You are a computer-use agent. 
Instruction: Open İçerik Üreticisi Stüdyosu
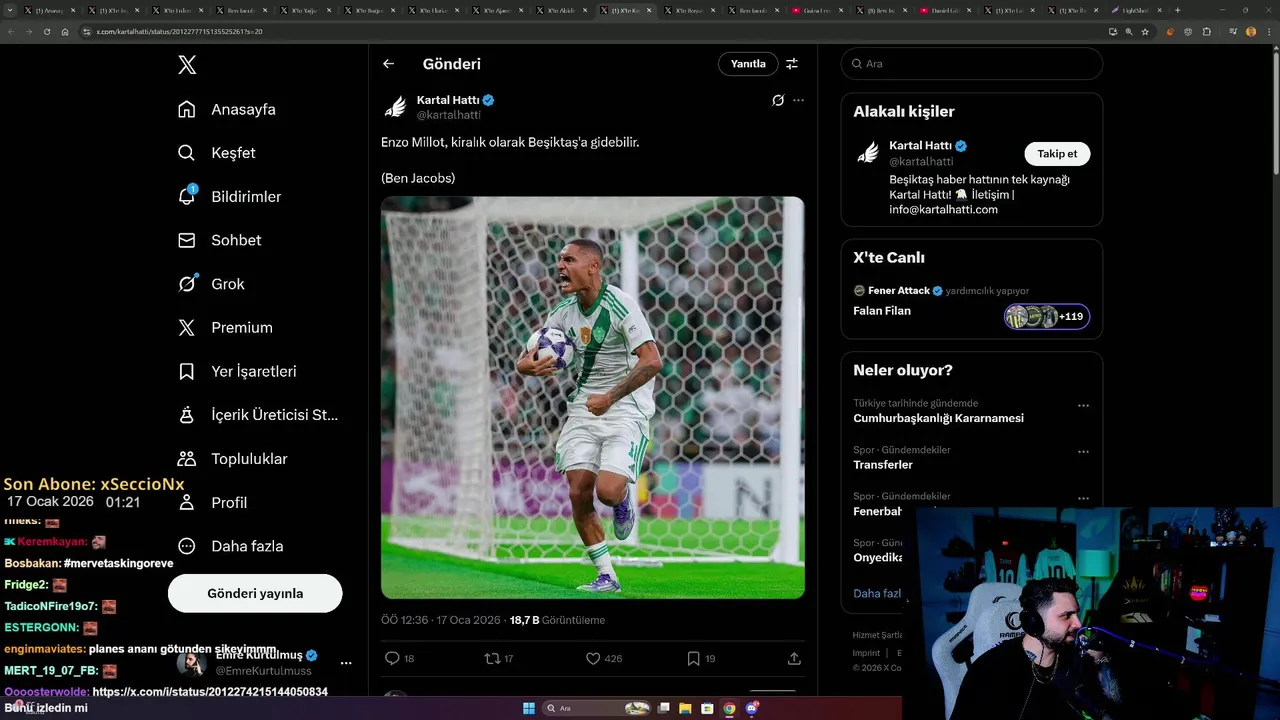258,415
